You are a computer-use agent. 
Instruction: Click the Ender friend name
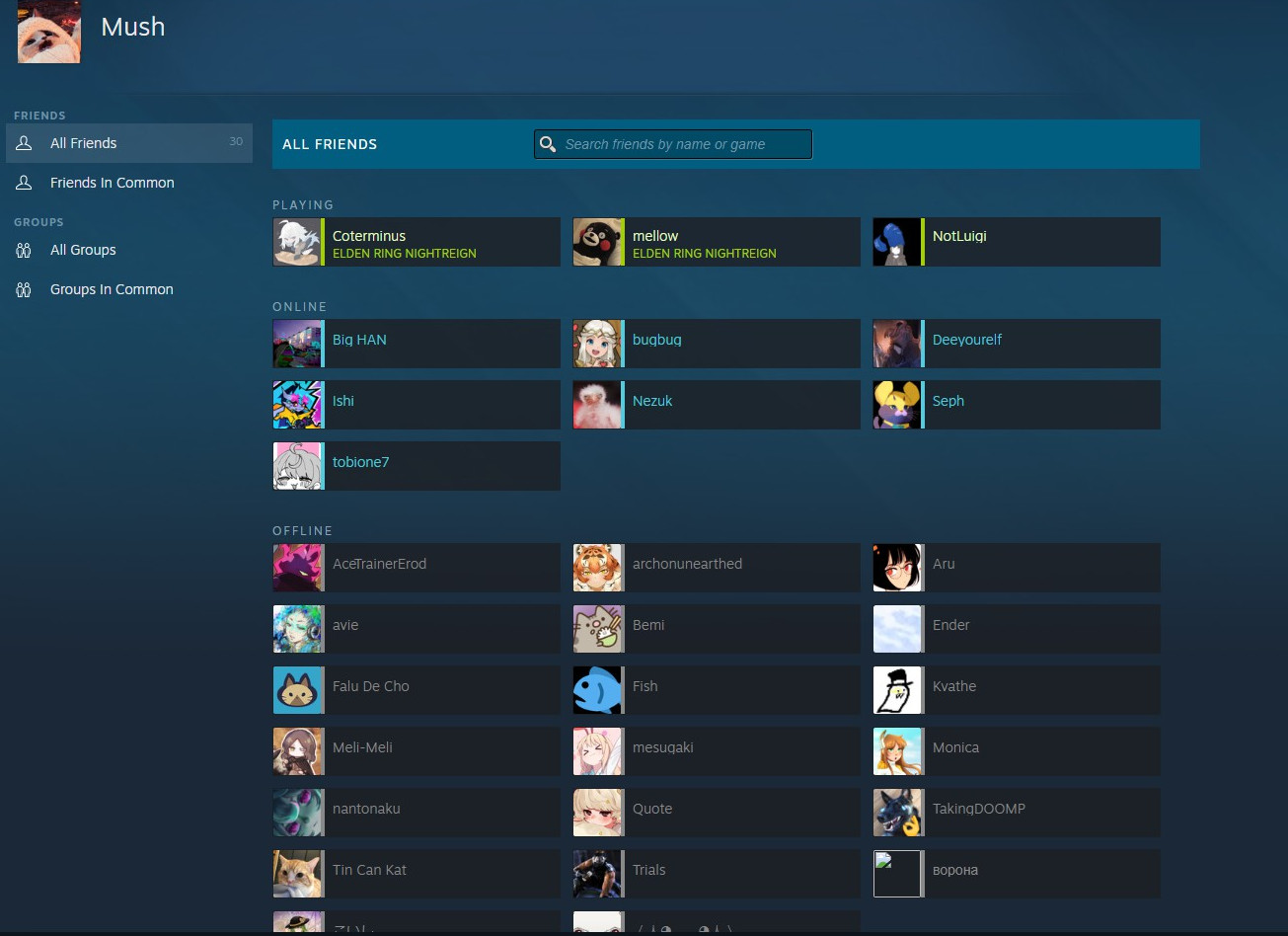(x=951, y=625)
